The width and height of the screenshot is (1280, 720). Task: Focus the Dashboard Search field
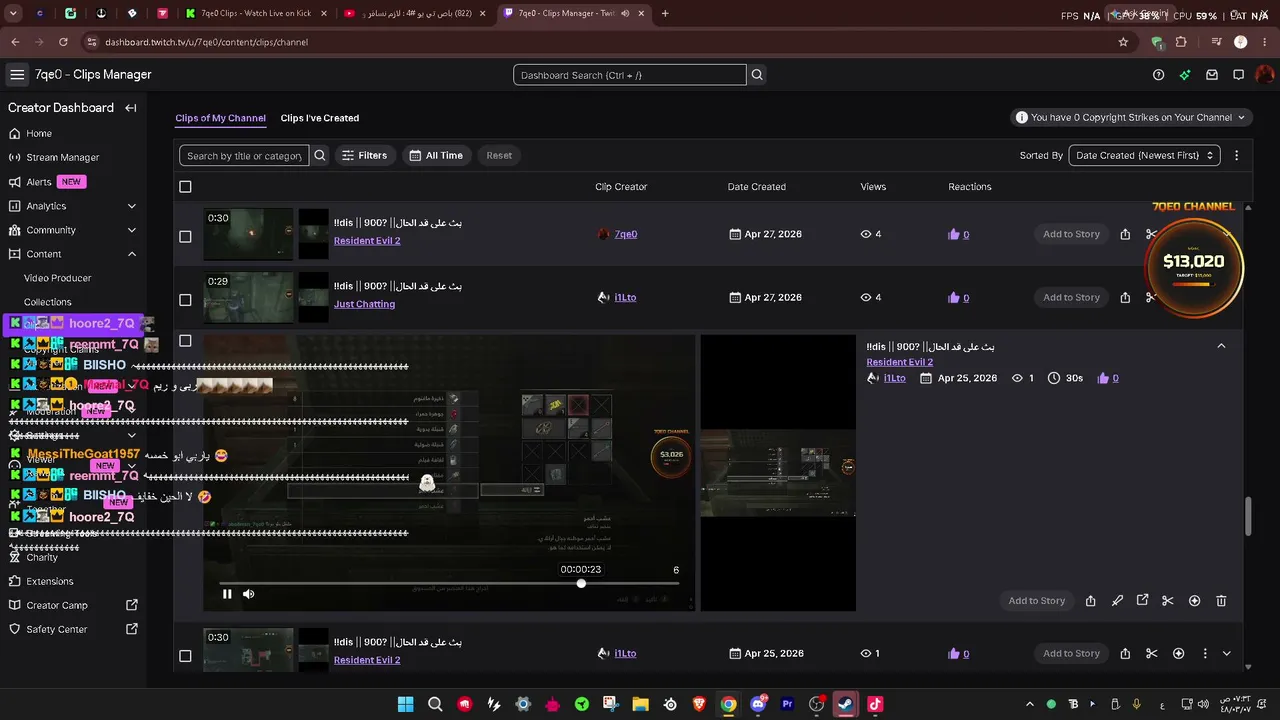click(x=630, y=75)
